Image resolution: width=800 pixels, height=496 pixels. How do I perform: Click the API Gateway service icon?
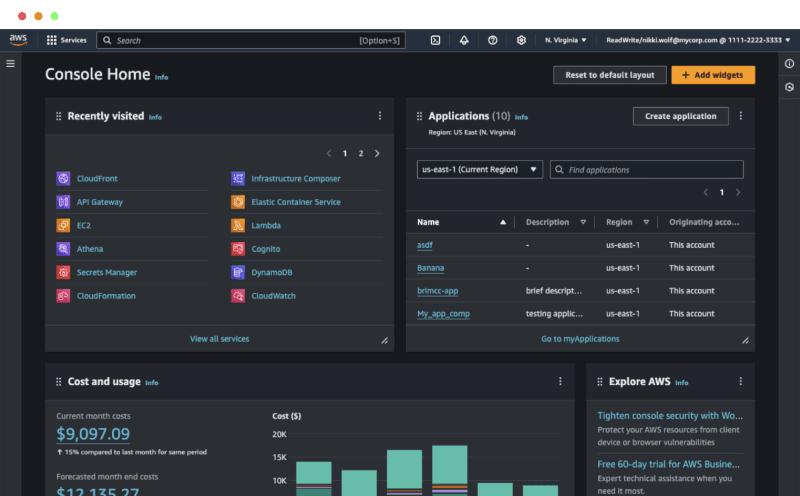coord(63,202)
